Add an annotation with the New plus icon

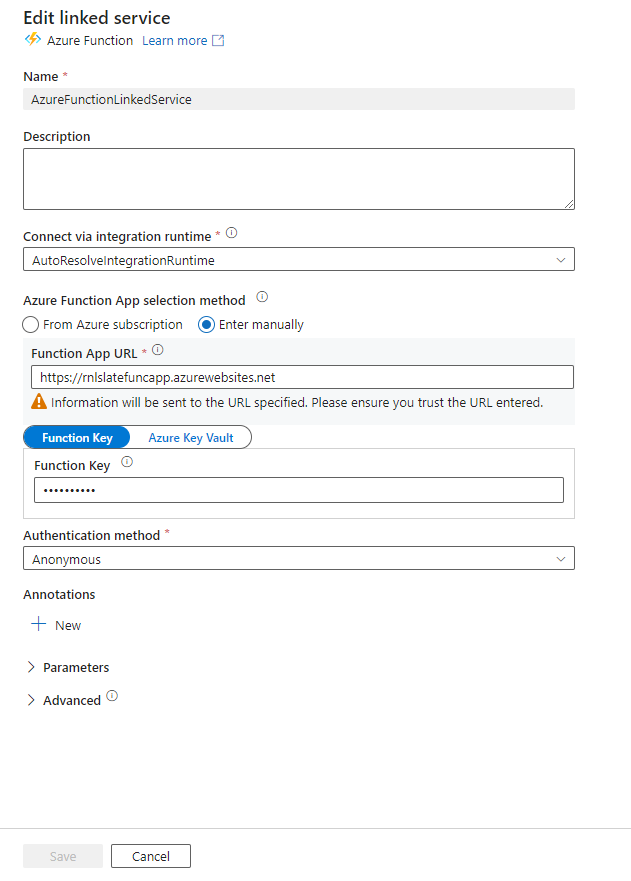[x=39, y=624]
